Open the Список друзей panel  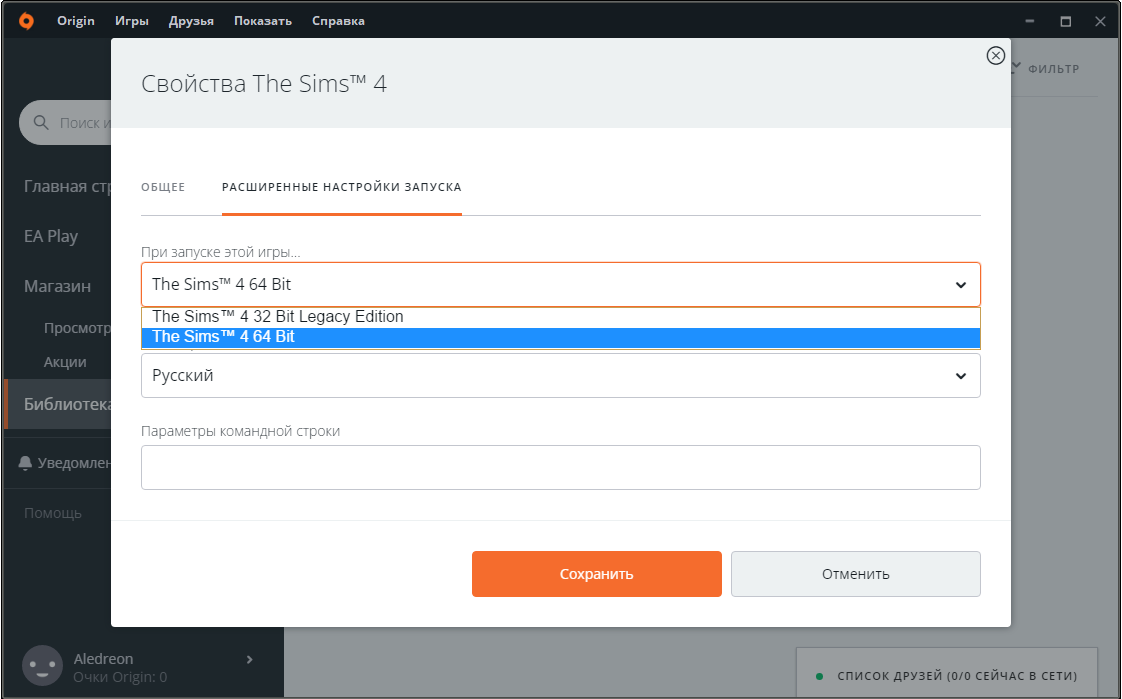tap(947, 673)
